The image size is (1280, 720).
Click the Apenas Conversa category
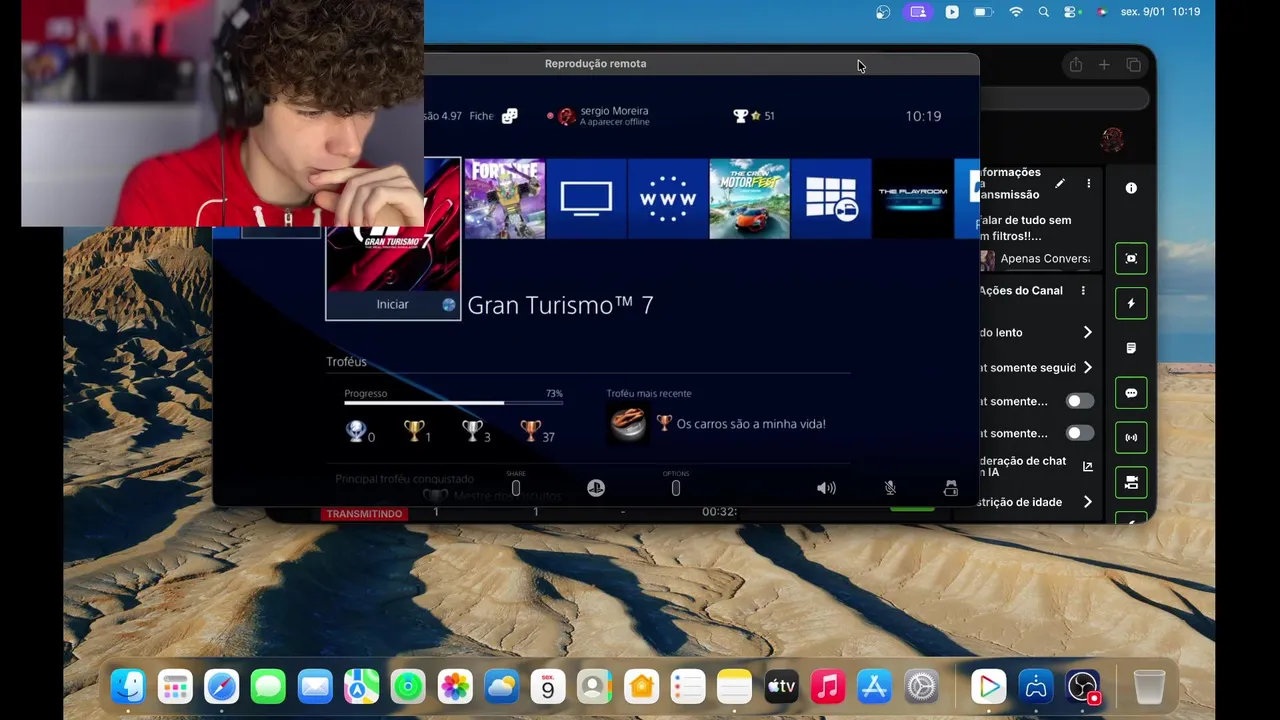point(1045,258)
